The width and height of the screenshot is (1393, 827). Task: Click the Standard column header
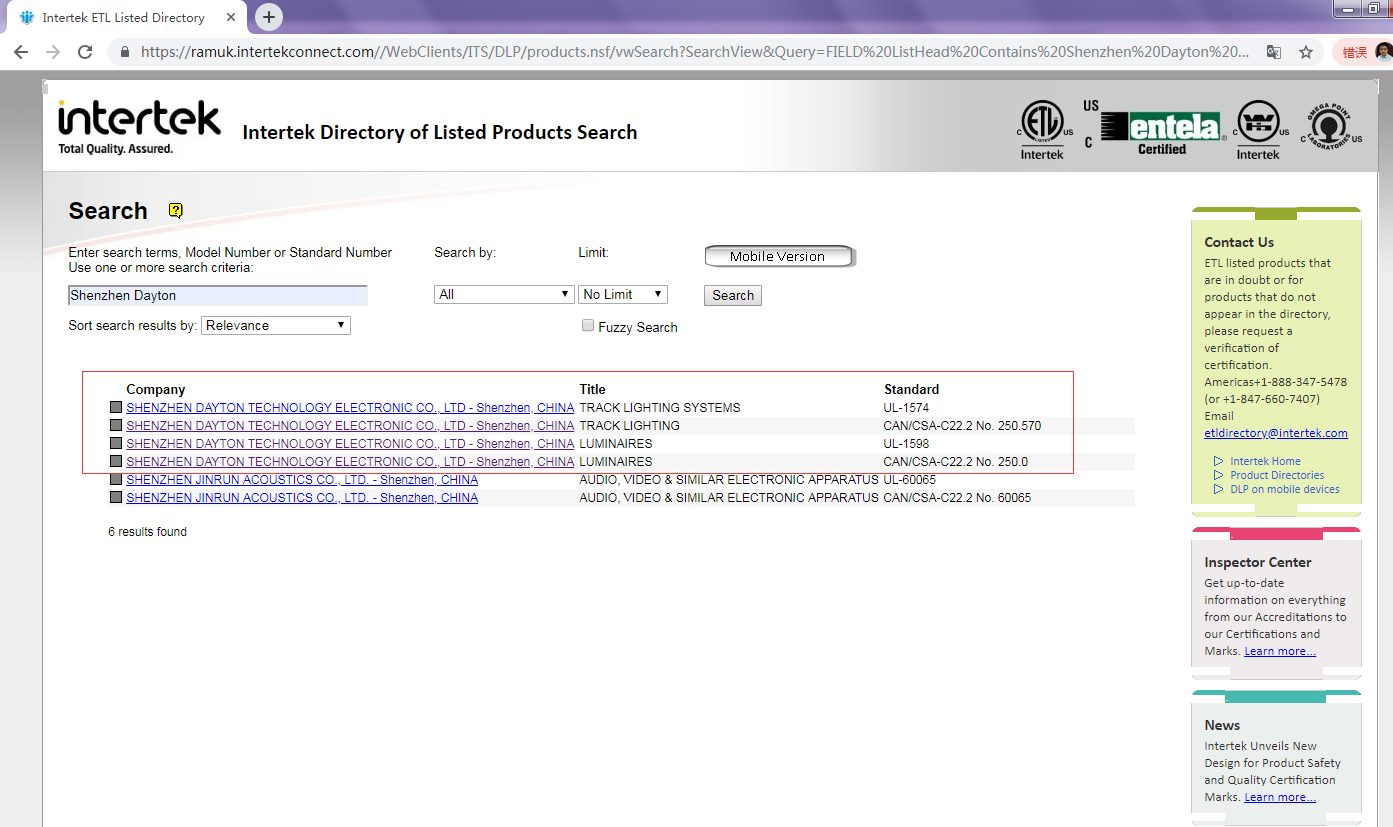coord(911,389)
